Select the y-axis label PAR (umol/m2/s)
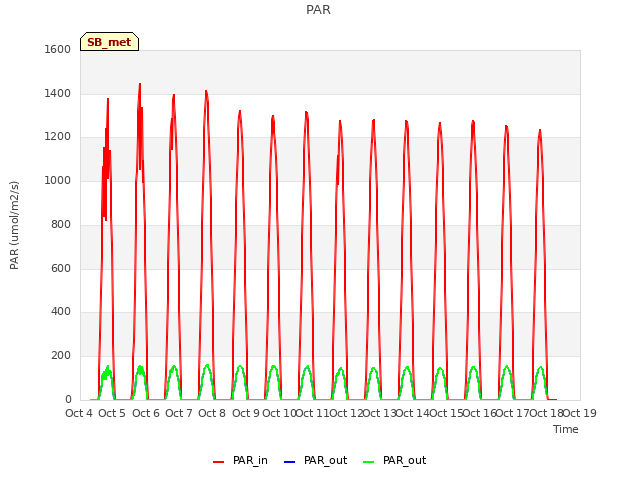This screenshot has height=480, width=640. (14, 225)
